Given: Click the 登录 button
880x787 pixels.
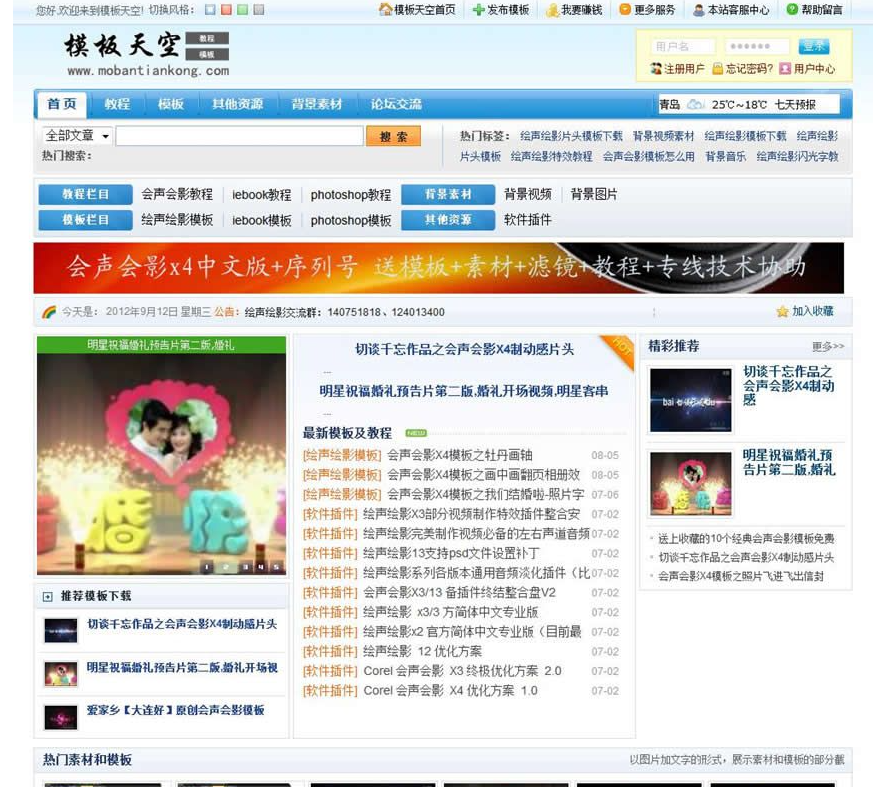Looking at the screenshot, I should [814, 46].
